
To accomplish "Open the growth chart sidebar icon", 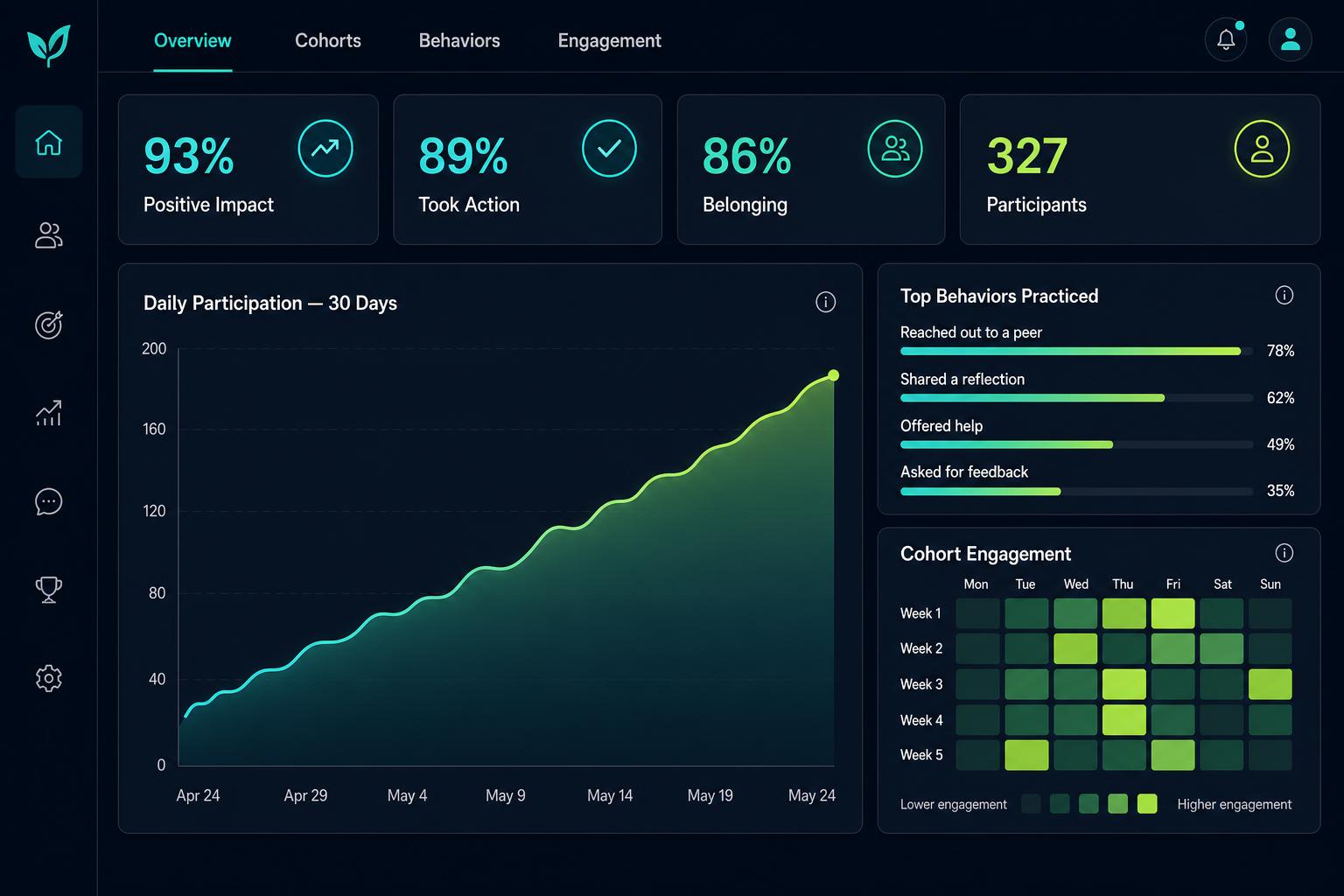I will [49, 413].
